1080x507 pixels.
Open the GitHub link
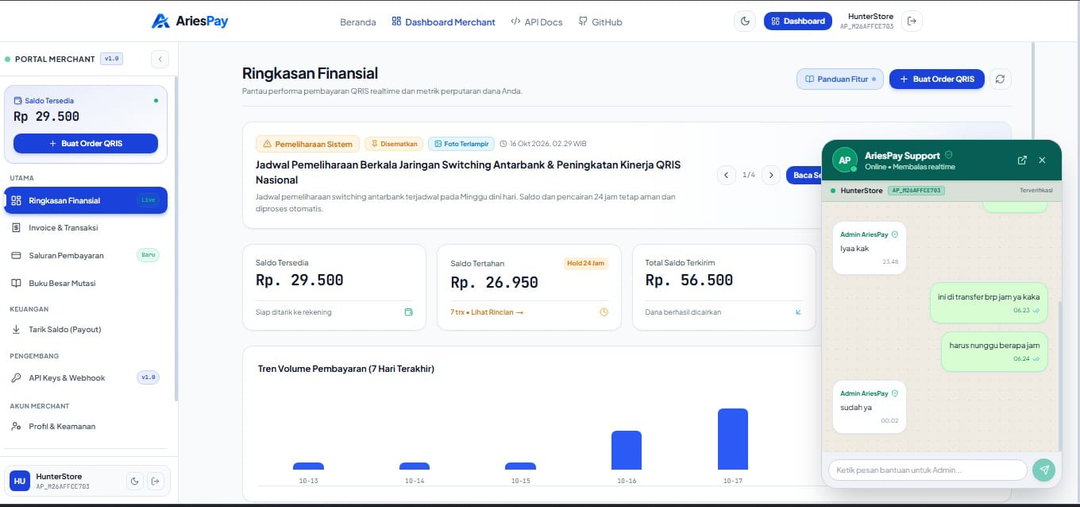coord(600,22)
